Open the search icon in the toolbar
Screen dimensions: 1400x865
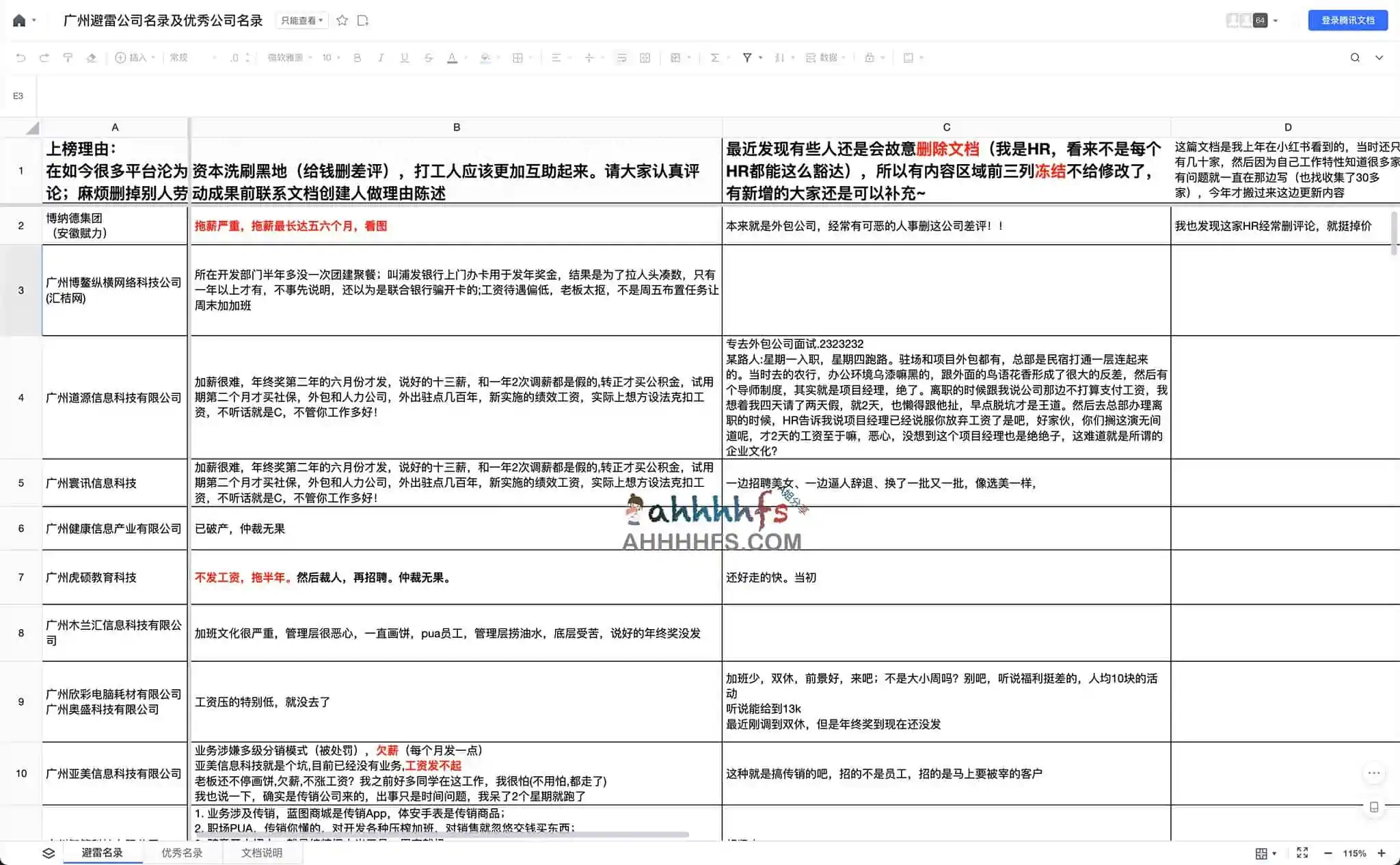[1356, 57]
